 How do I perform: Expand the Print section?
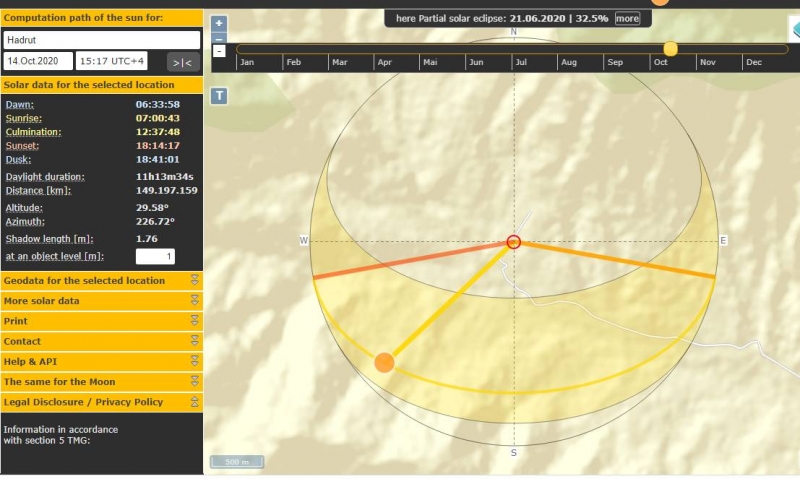coord(100,321)
